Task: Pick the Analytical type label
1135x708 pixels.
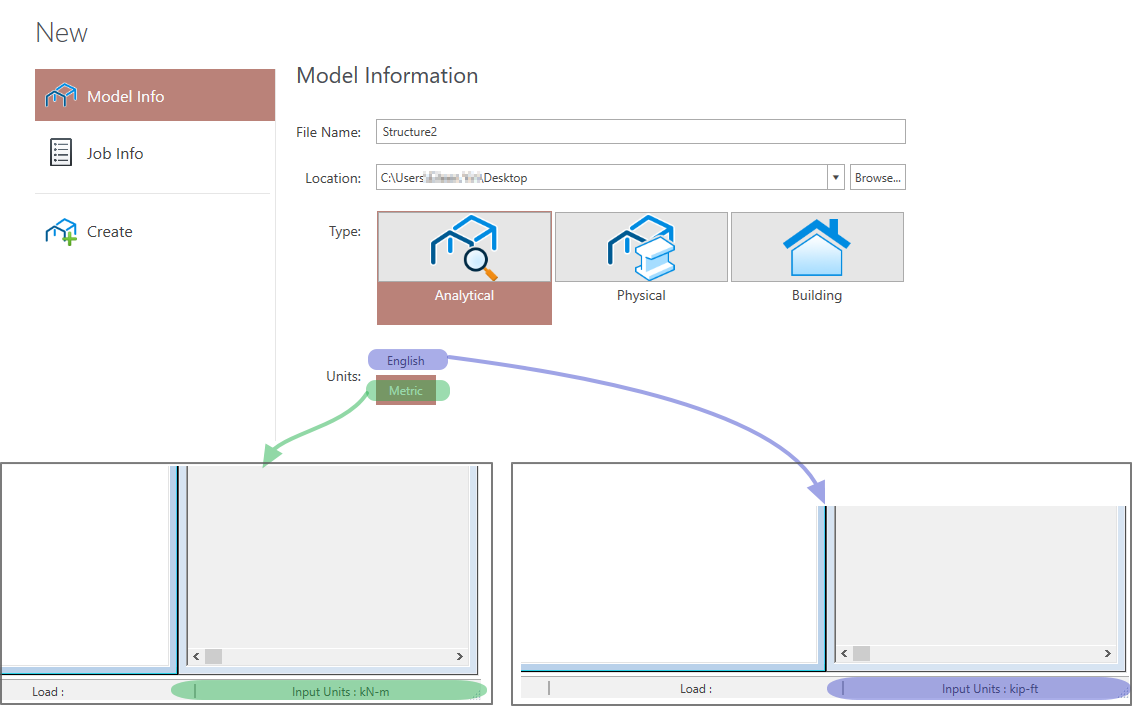Action: pos(464,296)
